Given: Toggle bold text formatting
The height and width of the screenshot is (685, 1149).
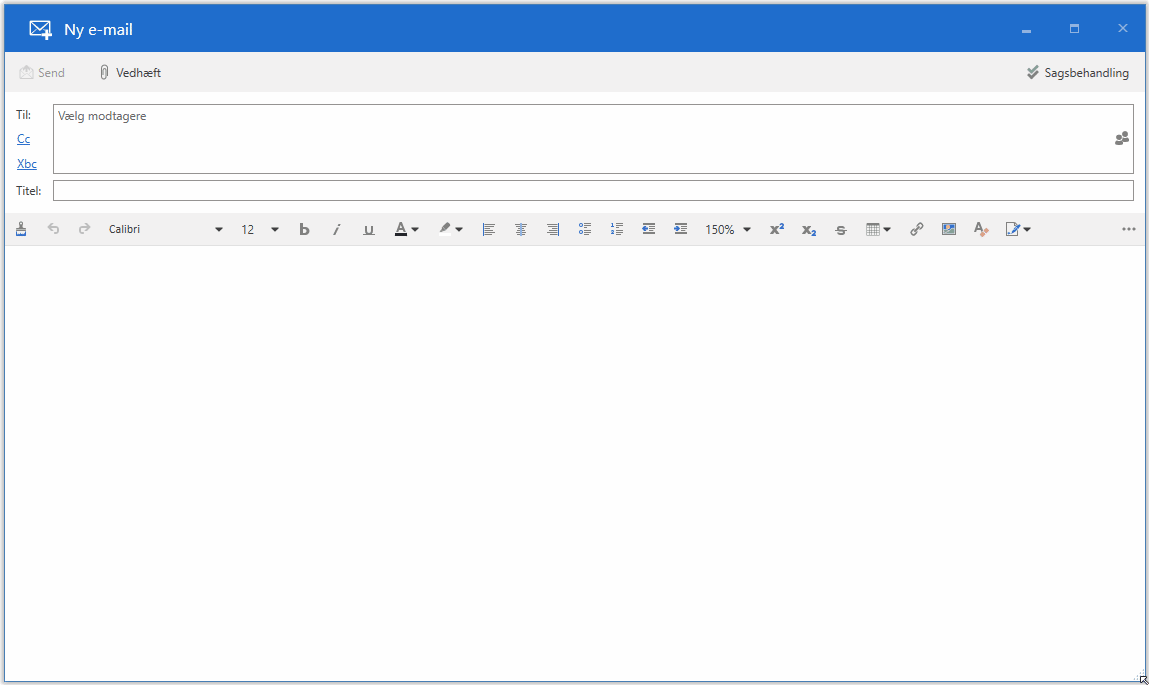Looking at the screenshot, I should (304, 229).
